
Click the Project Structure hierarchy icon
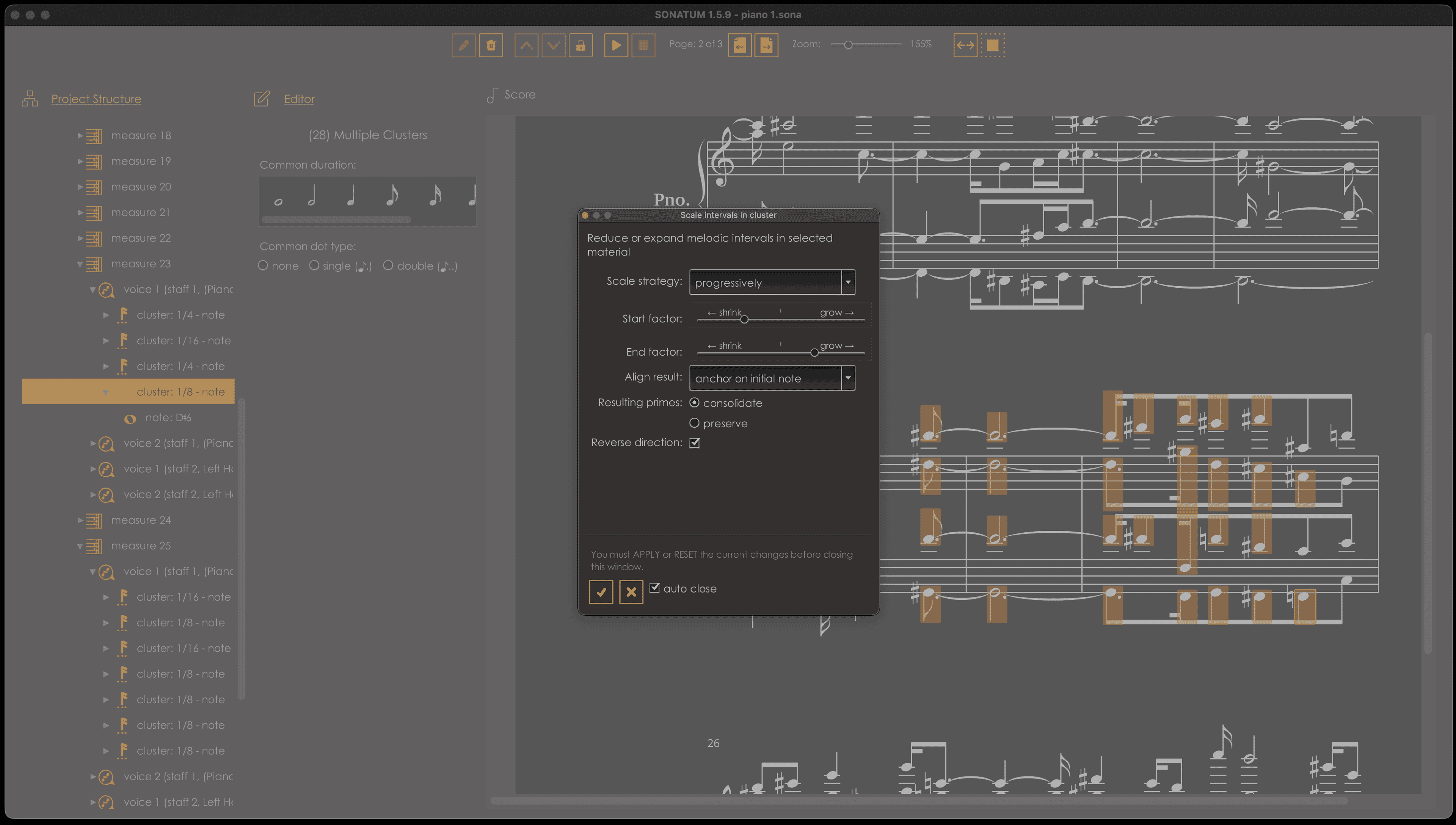pos(30,99)
